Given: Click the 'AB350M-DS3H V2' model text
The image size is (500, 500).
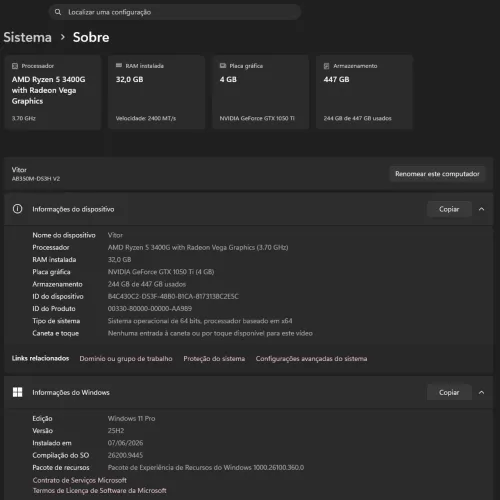Looking at the screenshot, I should point(36,179).
